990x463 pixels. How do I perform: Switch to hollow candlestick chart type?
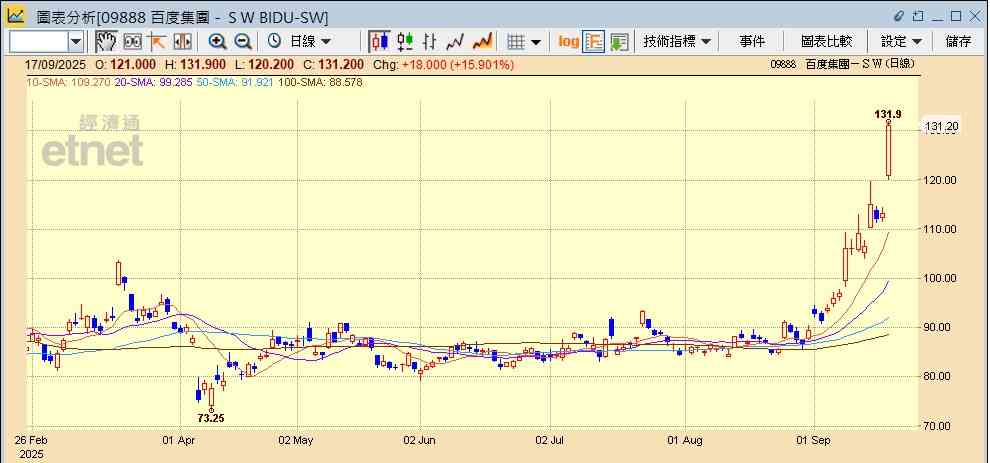[x=405, y=42]
